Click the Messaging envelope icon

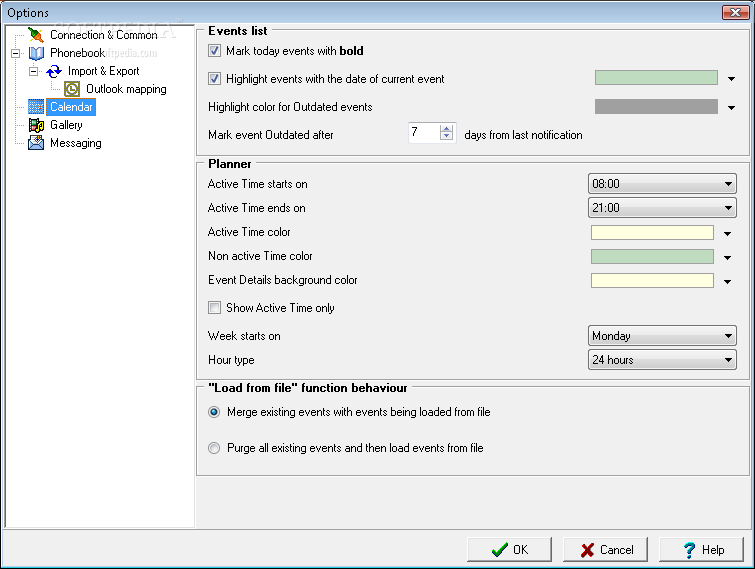coord(36,143)
